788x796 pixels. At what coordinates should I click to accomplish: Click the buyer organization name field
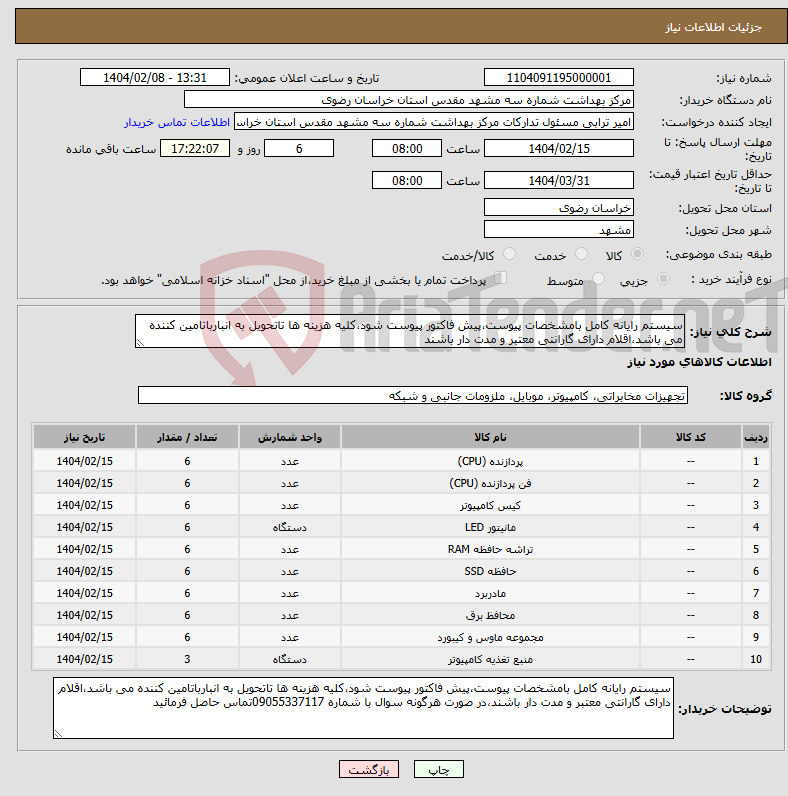(x=408, y=100)
